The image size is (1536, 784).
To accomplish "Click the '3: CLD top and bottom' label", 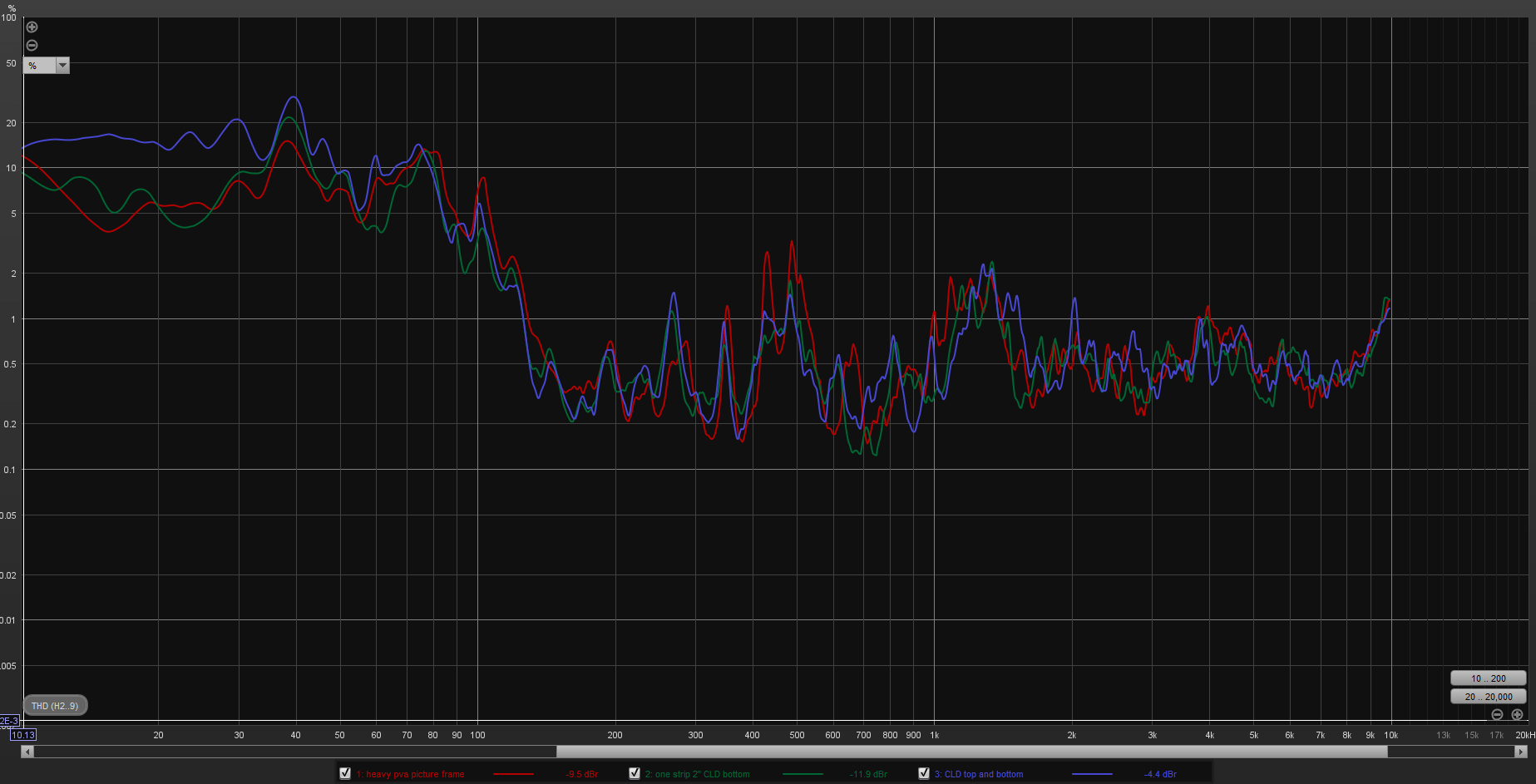I will pyautogui.click(x=979, y=774).
